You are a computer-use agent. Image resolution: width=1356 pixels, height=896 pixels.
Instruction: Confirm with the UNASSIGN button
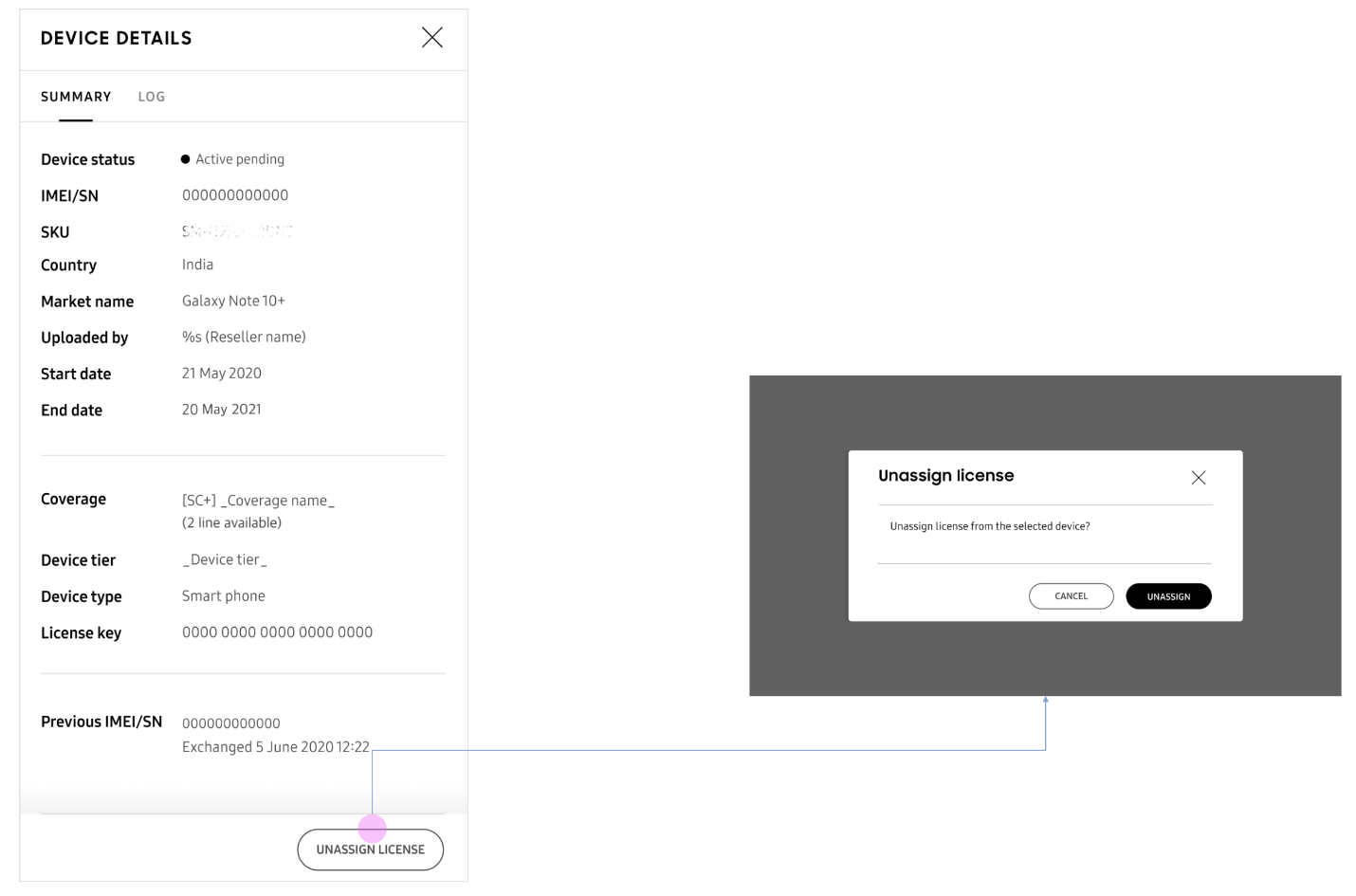click(1168, 595)
